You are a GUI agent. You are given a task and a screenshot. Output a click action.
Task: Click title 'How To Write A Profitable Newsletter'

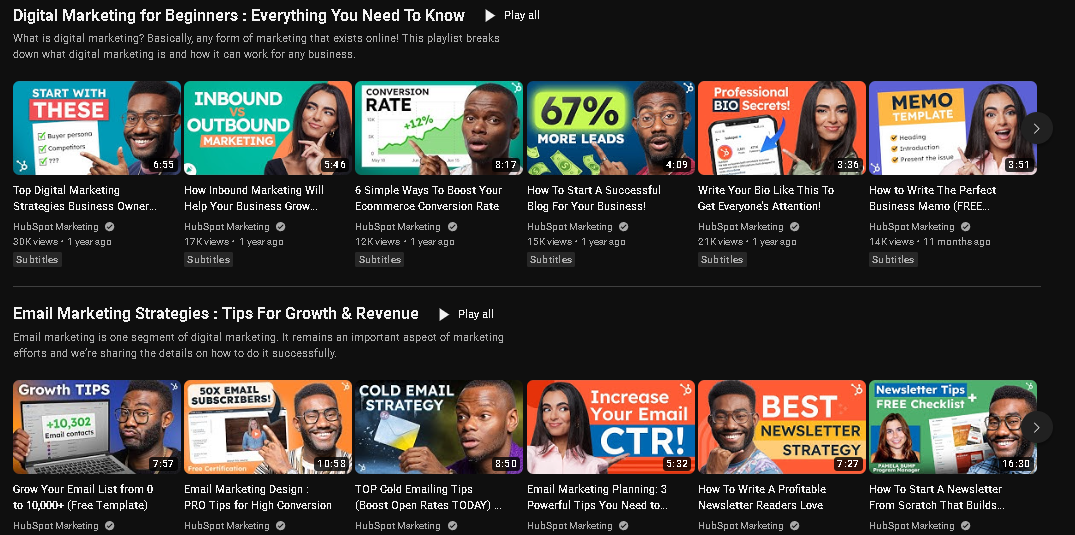tap(762, 497)
